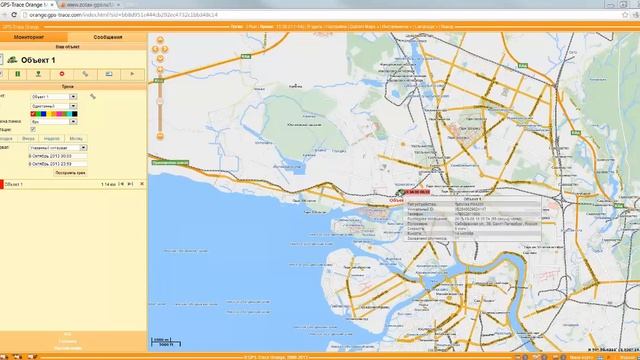
Task: Select the Месяц period button
Action: tap(76, 139)
